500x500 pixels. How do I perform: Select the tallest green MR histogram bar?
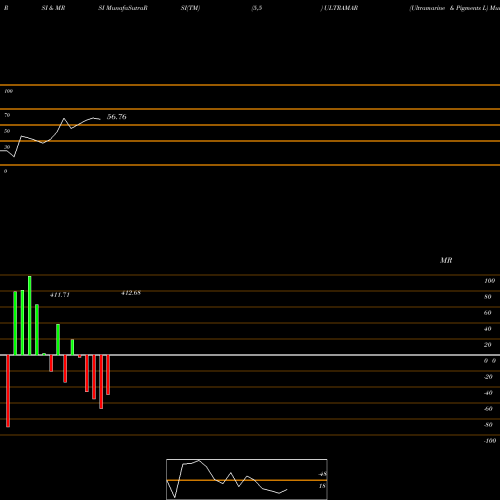coord(30,315)
